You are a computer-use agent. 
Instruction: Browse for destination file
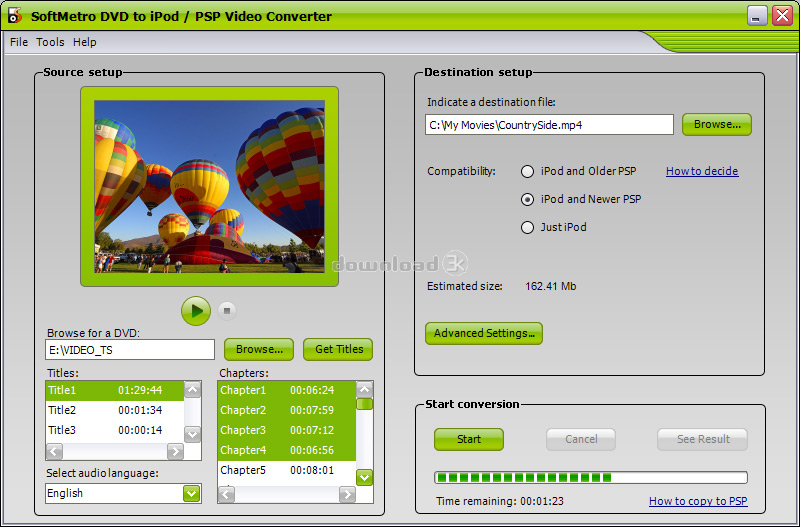tap(717, 124)
